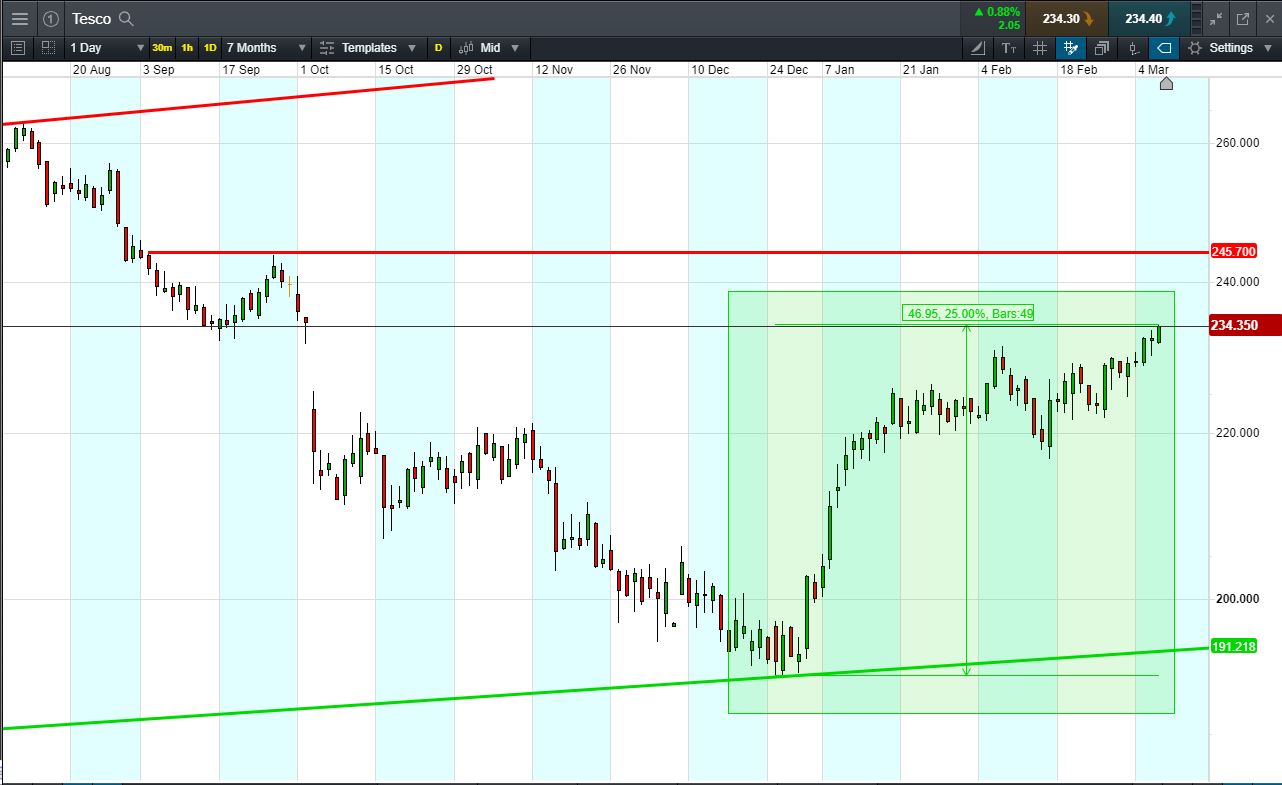Open the hamburger main menu
This screenshot has height=785, width=1282.
[x=20, y=18]
